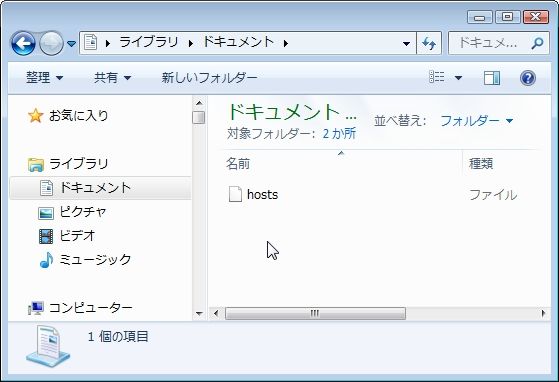Minimize the Explorer window
559x382 pixels.
(x=479, y=17)
